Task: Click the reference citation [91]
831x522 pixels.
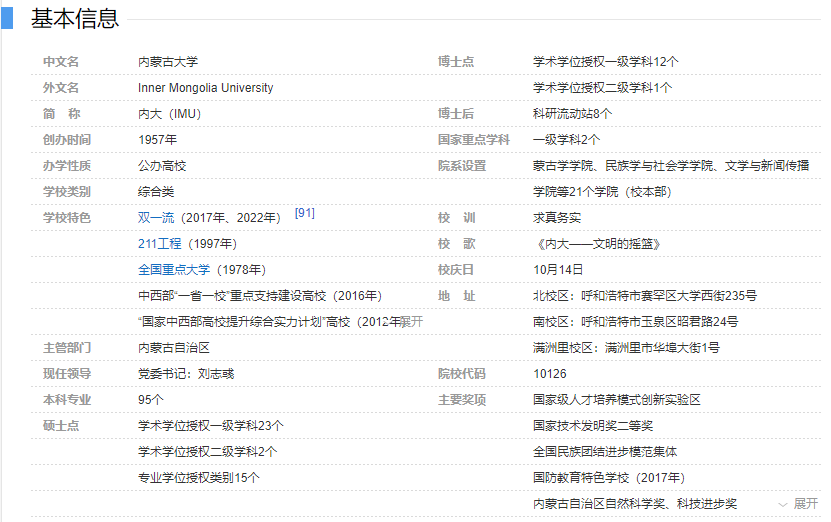Action: click(x=305, y=214)
